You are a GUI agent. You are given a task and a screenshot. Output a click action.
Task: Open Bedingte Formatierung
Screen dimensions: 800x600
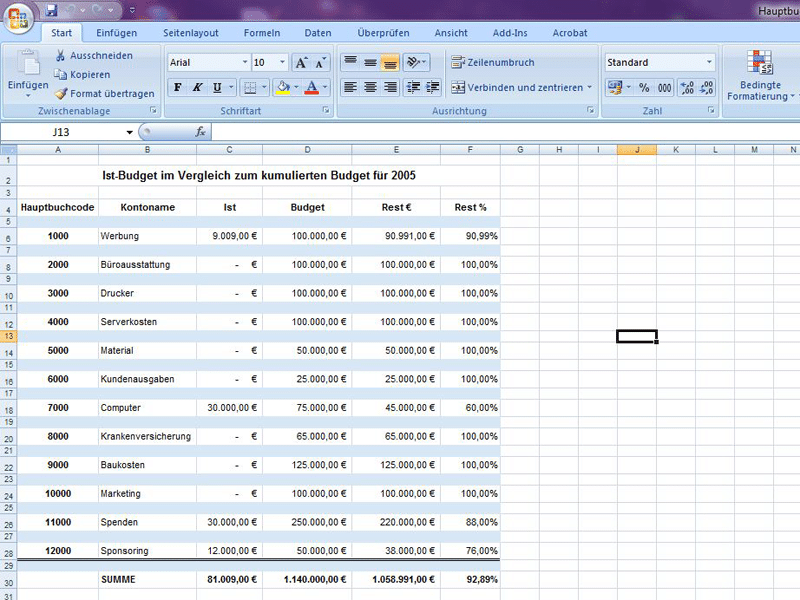pyautogui.click(x=760, y=76)
